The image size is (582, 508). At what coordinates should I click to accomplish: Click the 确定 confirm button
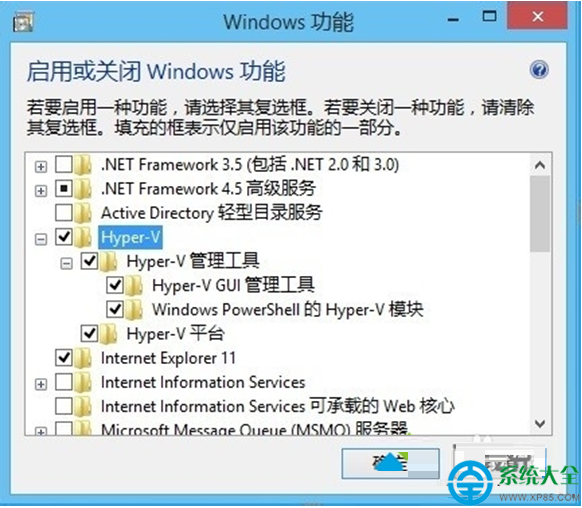point(390,463)
